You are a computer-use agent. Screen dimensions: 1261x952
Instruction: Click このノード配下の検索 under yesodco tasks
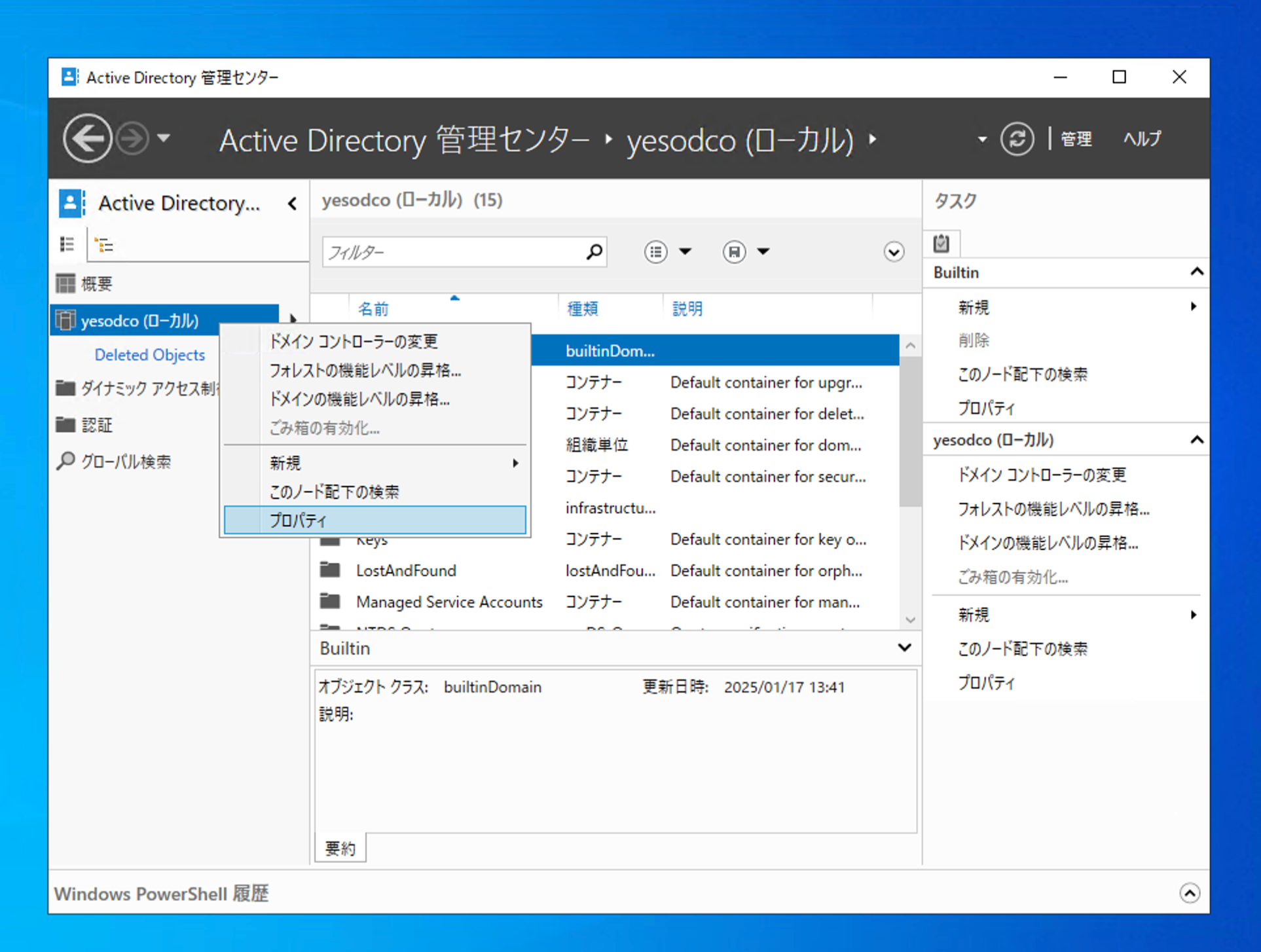coord(1022,649)
